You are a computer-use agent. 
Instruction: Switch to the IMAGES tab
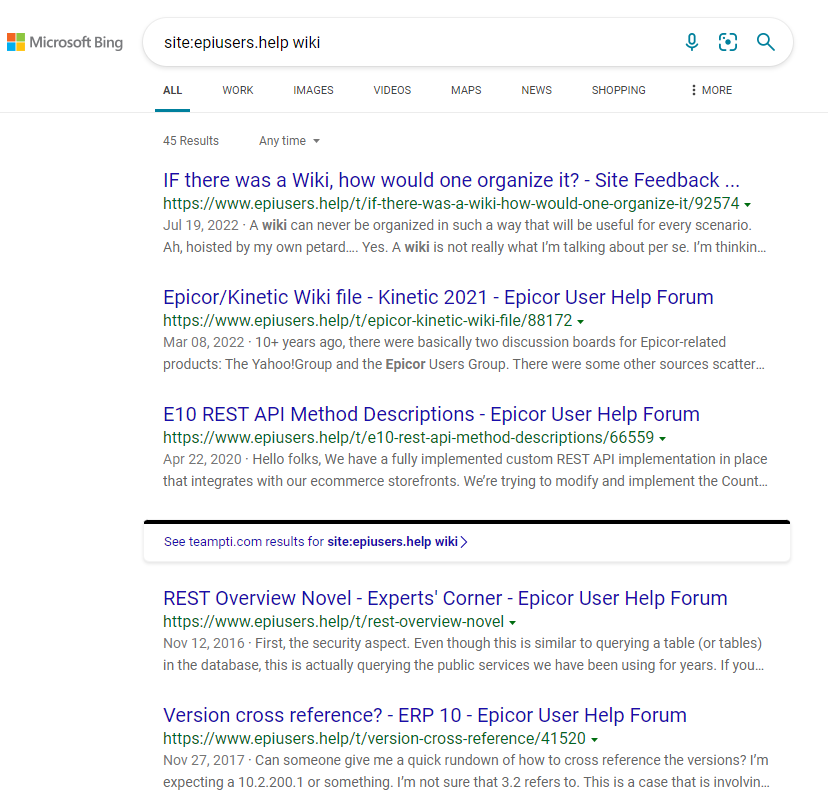point(313,90)
